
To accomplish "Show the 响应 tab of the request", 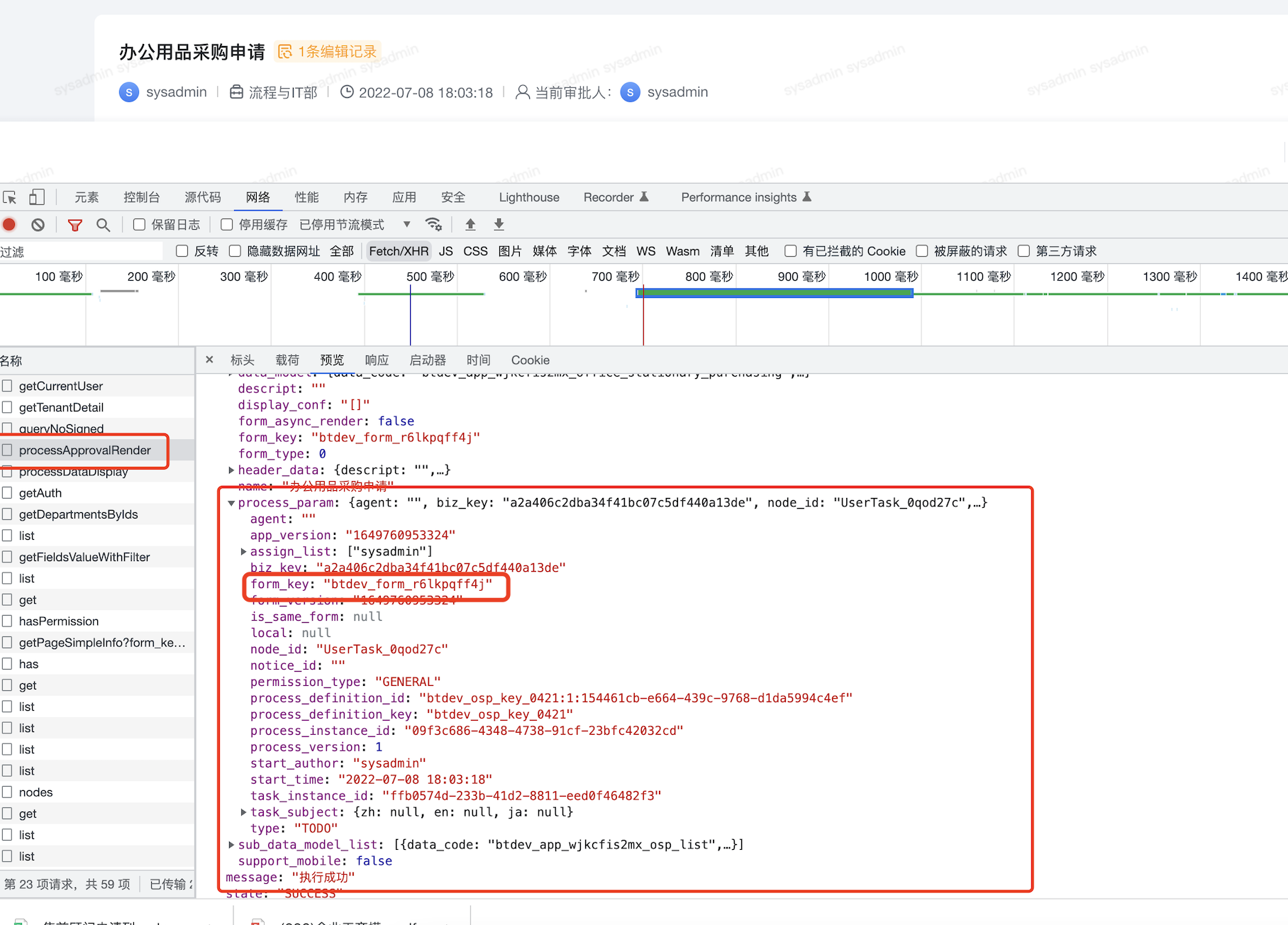I will click(377, 360).
